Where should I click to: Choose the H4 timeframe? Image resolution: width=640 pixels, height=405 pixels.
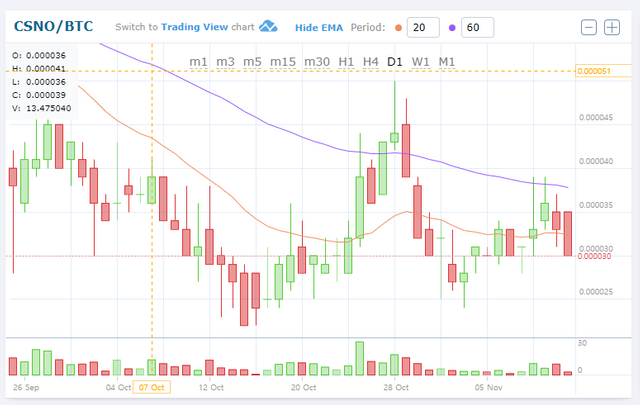[x=371, y=62]
